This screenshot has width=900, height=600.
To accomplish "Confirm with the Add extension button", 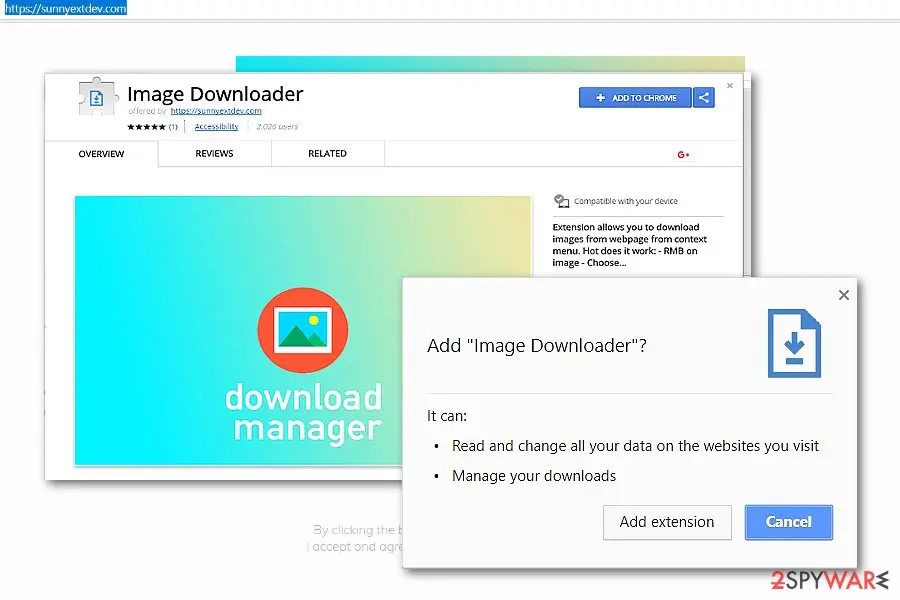I will 667,522.
